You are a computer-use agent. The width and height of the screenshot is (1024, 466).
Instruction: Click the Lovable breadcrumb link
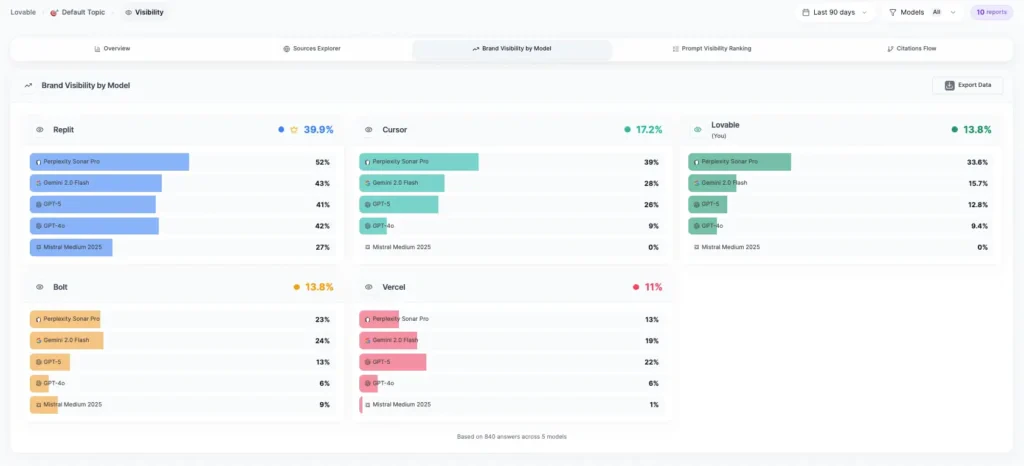23,12
